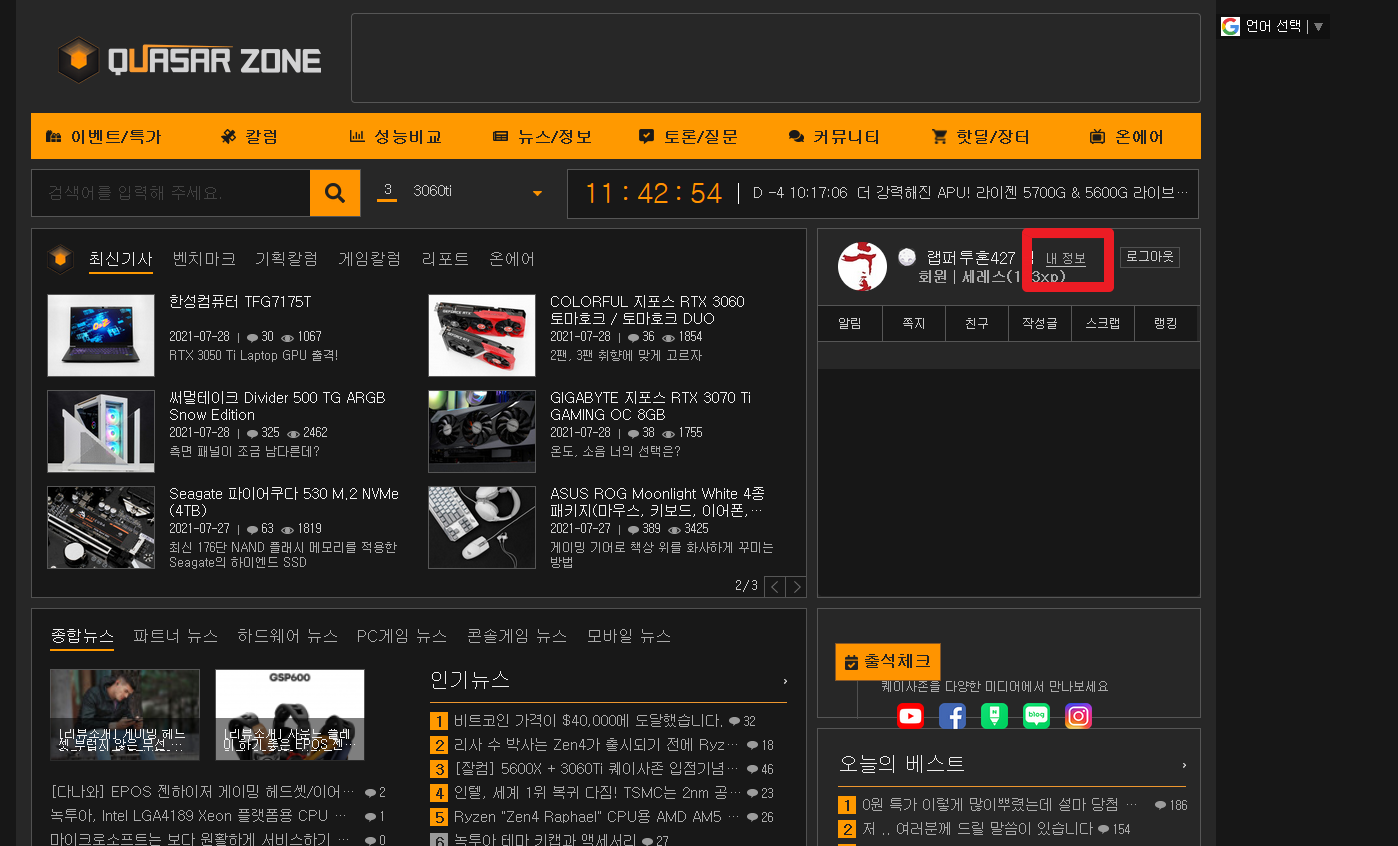The height and width of the screenshot is (846, 1398).
Task: Switch to 콘솔게임 뉴스 tab
Action: (x=517, y=636)
